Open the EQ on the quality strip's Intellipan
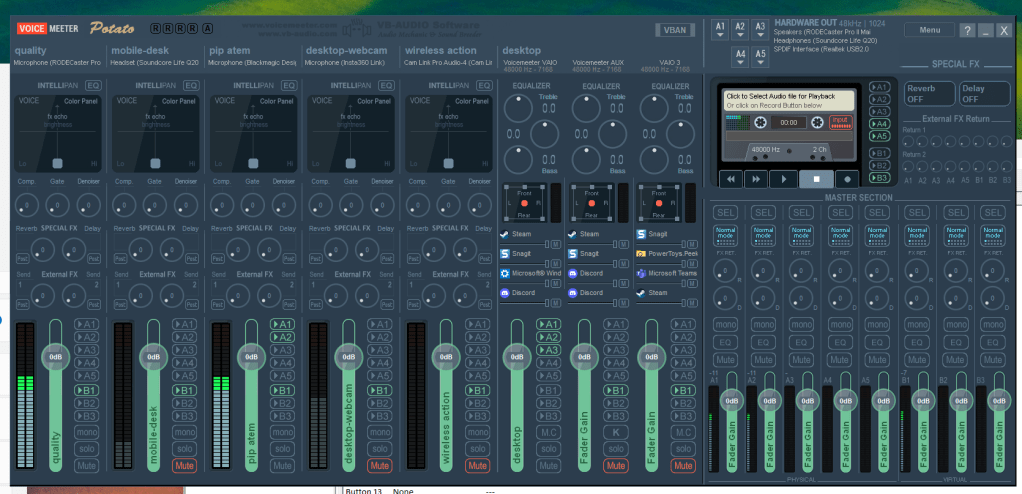Screen dimensions: 1022x494 point(94,85)
